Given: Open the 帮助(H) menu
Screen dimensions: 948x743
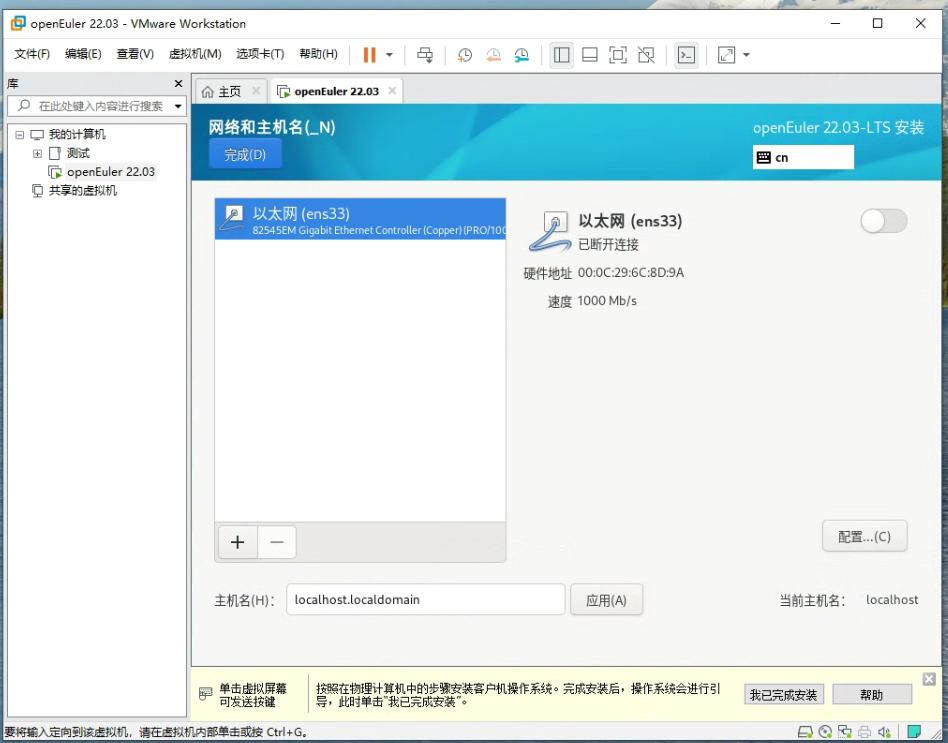Looking at the screenshot, I should 319,54.
